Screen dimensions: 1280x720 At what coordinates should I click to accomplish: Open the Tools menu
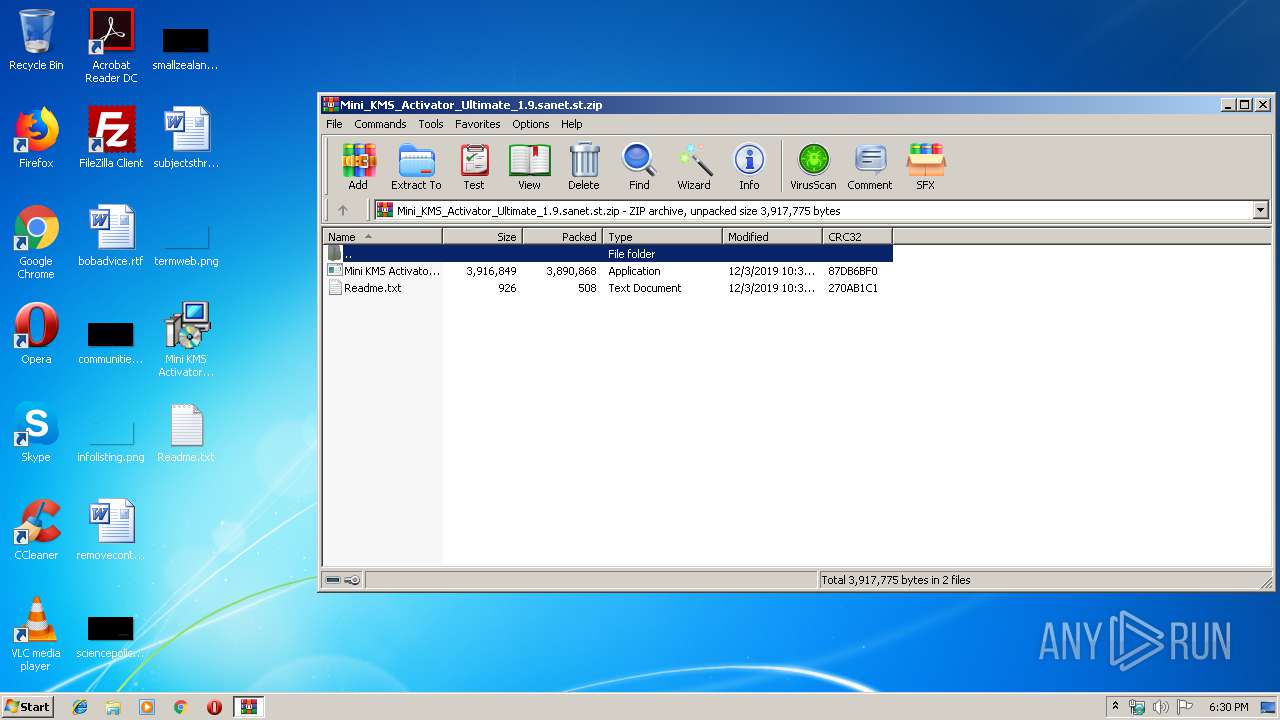(x=431, y=124)
